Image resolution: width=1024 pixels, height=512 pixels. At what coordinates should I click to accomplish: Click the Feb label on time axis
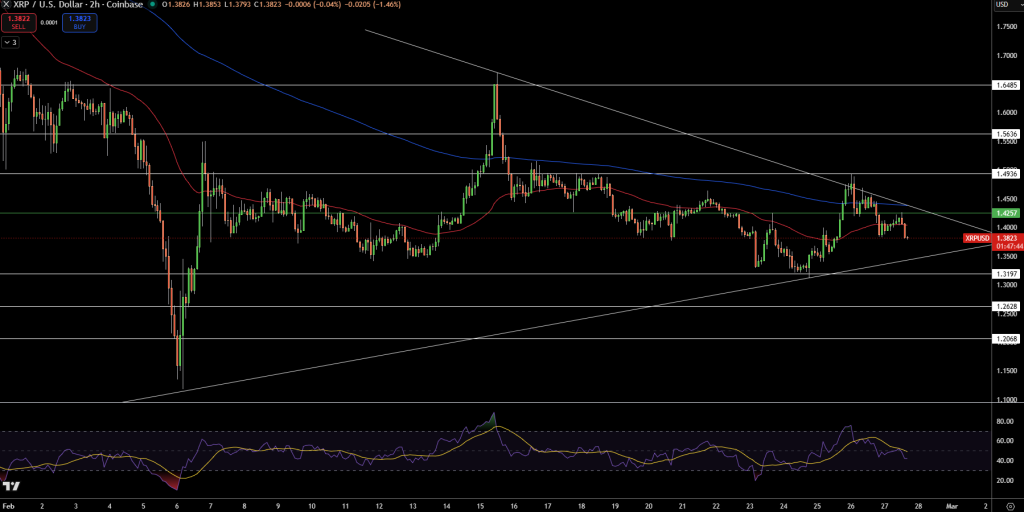click(9, 505)
